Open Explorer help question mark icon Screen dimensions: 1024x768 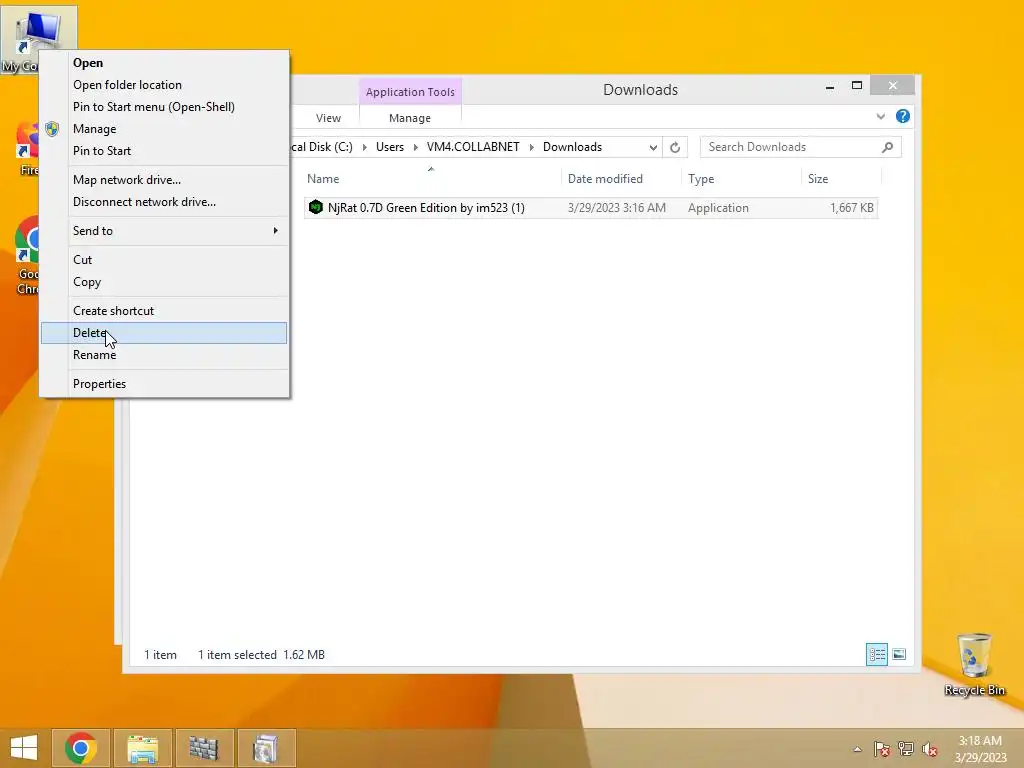coord(903,116)
